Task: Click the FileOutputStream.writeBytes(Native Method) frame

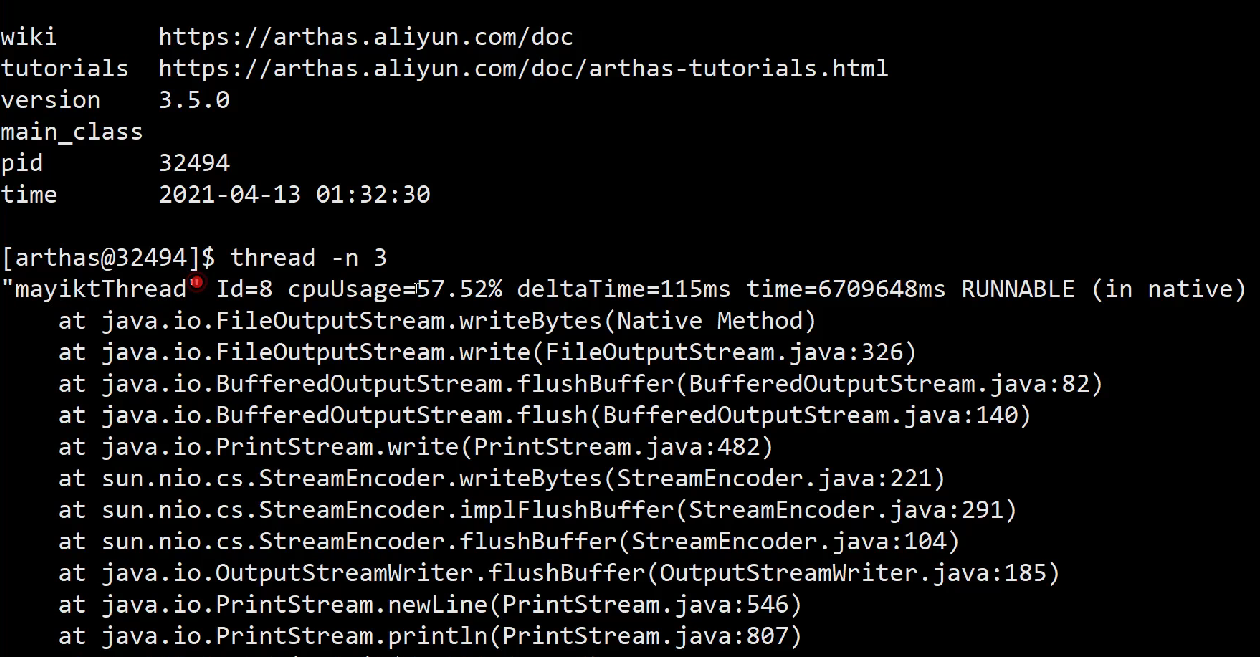Action: click(438, 321)
